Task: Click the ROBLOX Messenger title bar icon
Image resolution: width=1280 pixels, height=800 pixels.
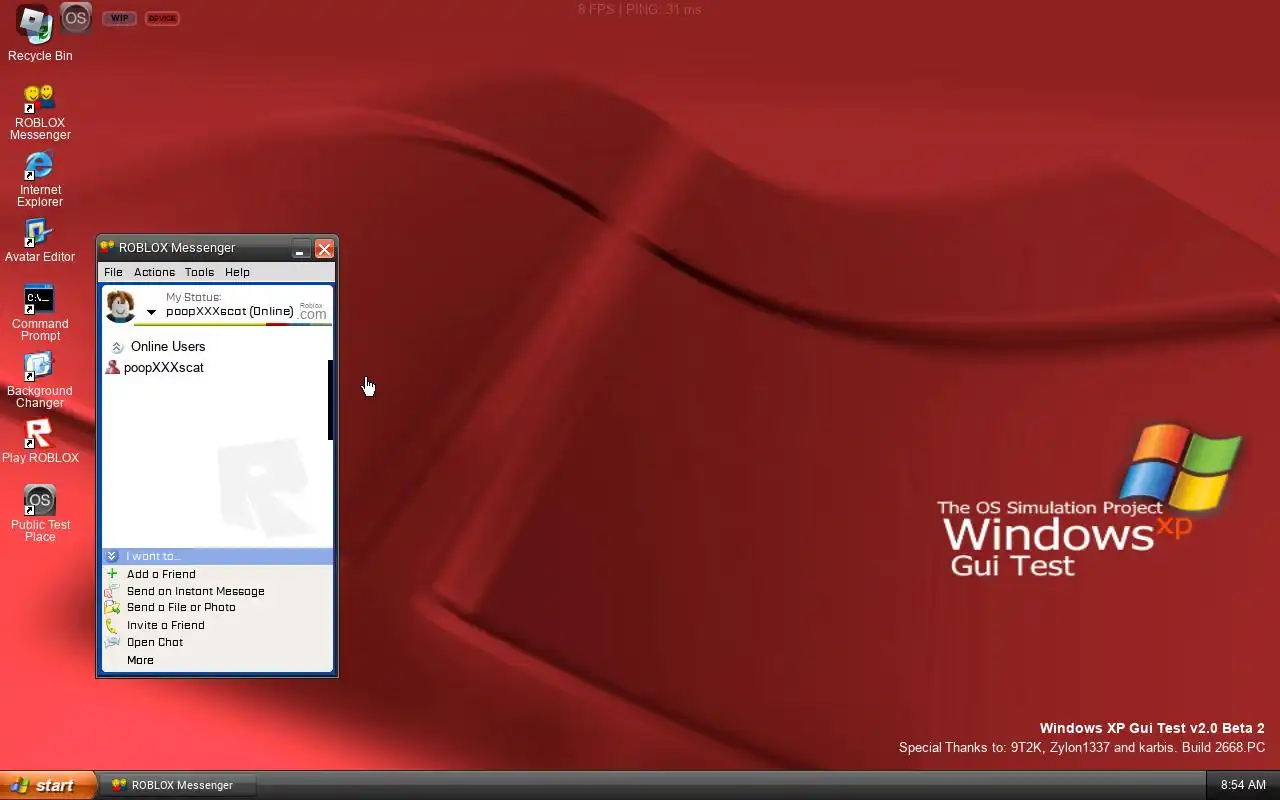Action: pyautogui.click(x=107, y=247)
